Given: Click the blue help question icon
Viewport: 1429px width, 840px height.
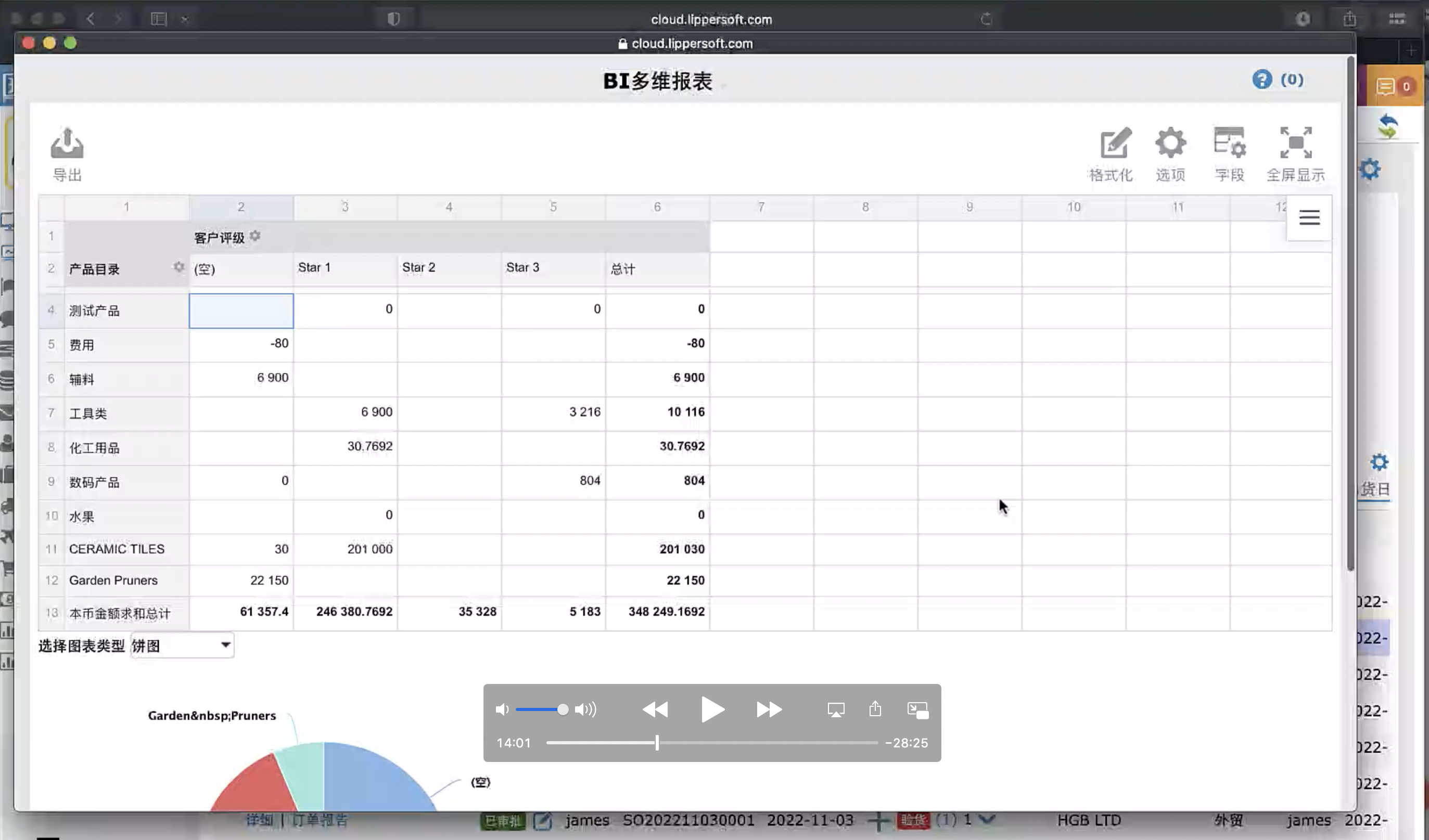Looking at the screenshot, I should [x=1262, y=80].
